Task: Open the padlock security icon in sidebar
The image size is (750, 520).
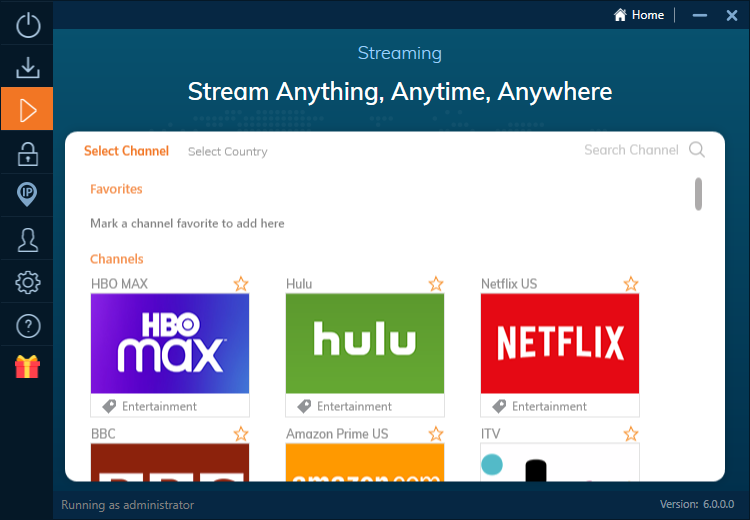Action: pyautogui.click(x=28, y=154)
